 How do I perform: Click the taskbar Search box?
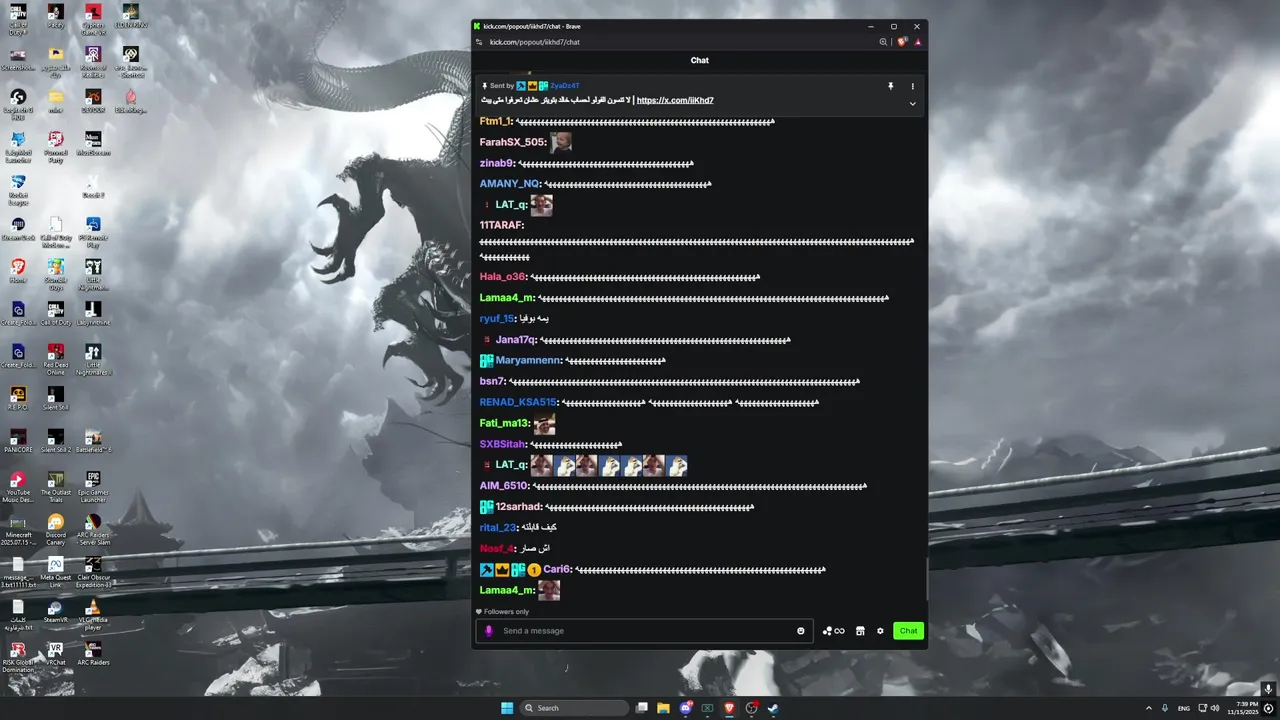click(575, 708)
